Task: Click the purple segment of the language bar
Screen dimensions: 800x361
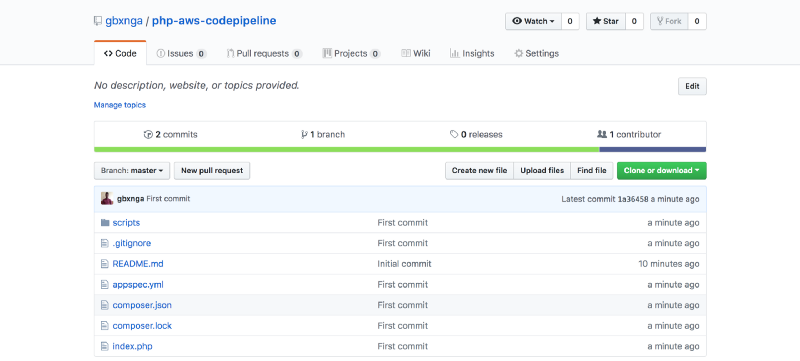Action: pos(653,149)
